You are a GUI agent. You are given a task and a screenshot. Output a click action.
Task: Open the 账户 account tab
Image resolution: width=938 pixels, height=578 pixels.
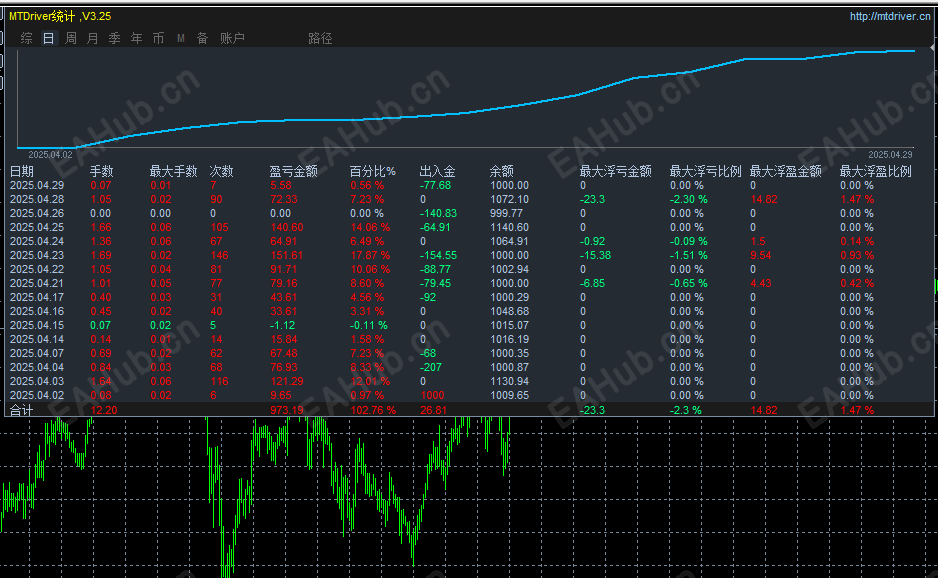232,38
